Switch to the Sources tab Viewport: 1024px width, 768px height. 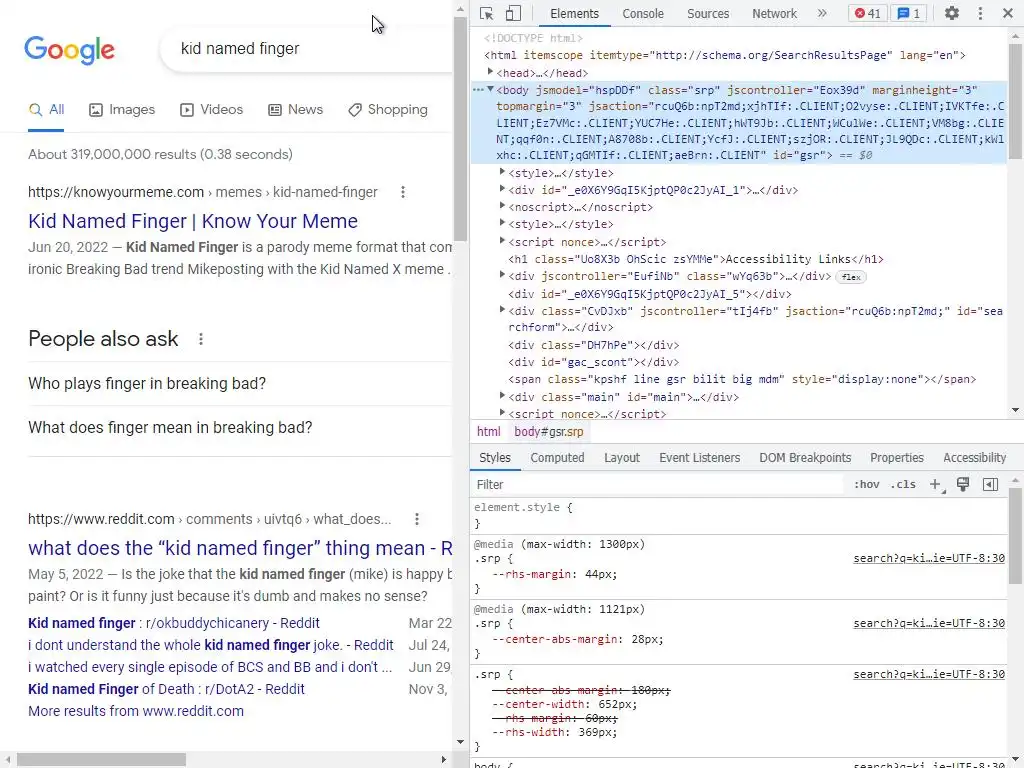click(708, 13)
